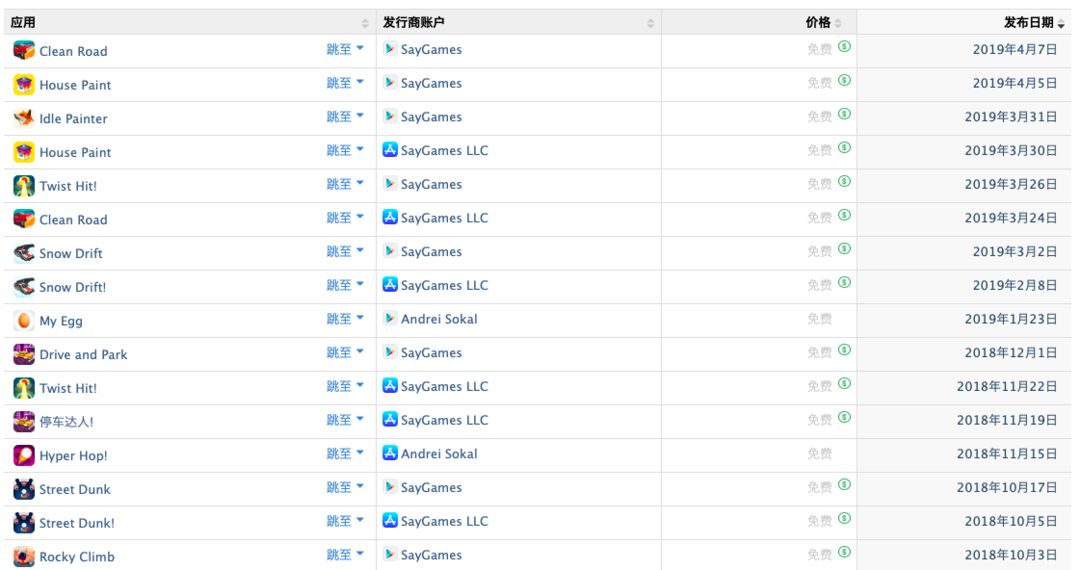Click the Street Dunk (no exclamation) app icon
This screenshot has width=1080, height=570.
tap(24, 489)
